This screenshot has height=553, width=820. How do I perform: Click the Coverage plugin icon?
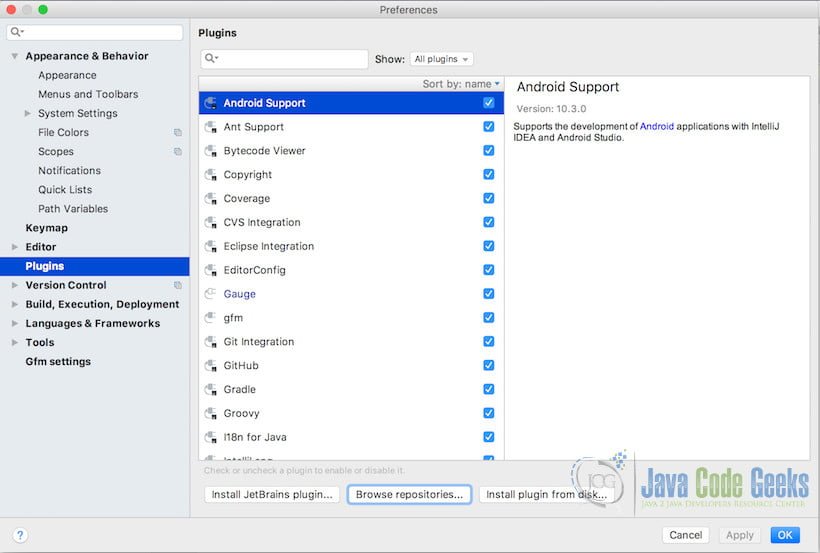pos(211,199)
